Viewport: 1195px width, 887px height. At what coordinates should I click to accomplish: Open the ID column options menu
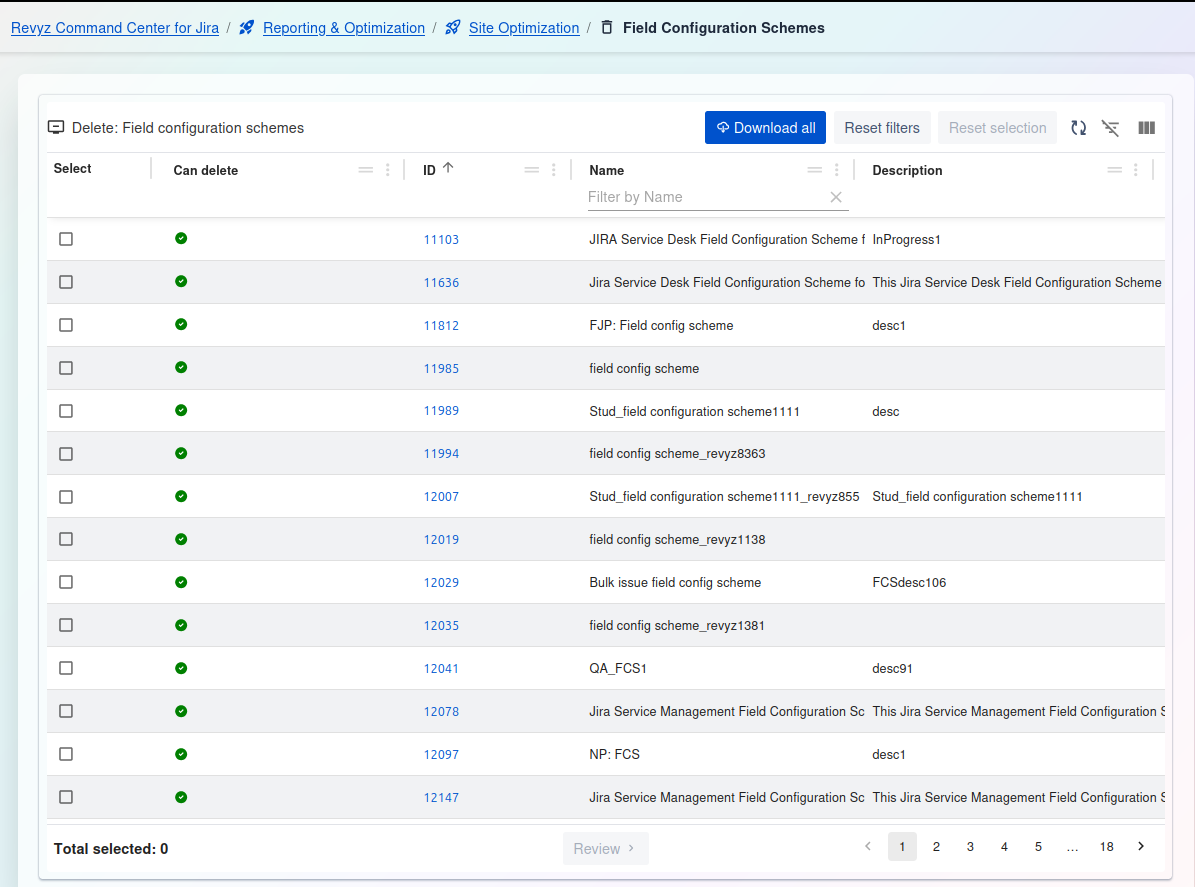pyautogui.click(x=554, y=170)
